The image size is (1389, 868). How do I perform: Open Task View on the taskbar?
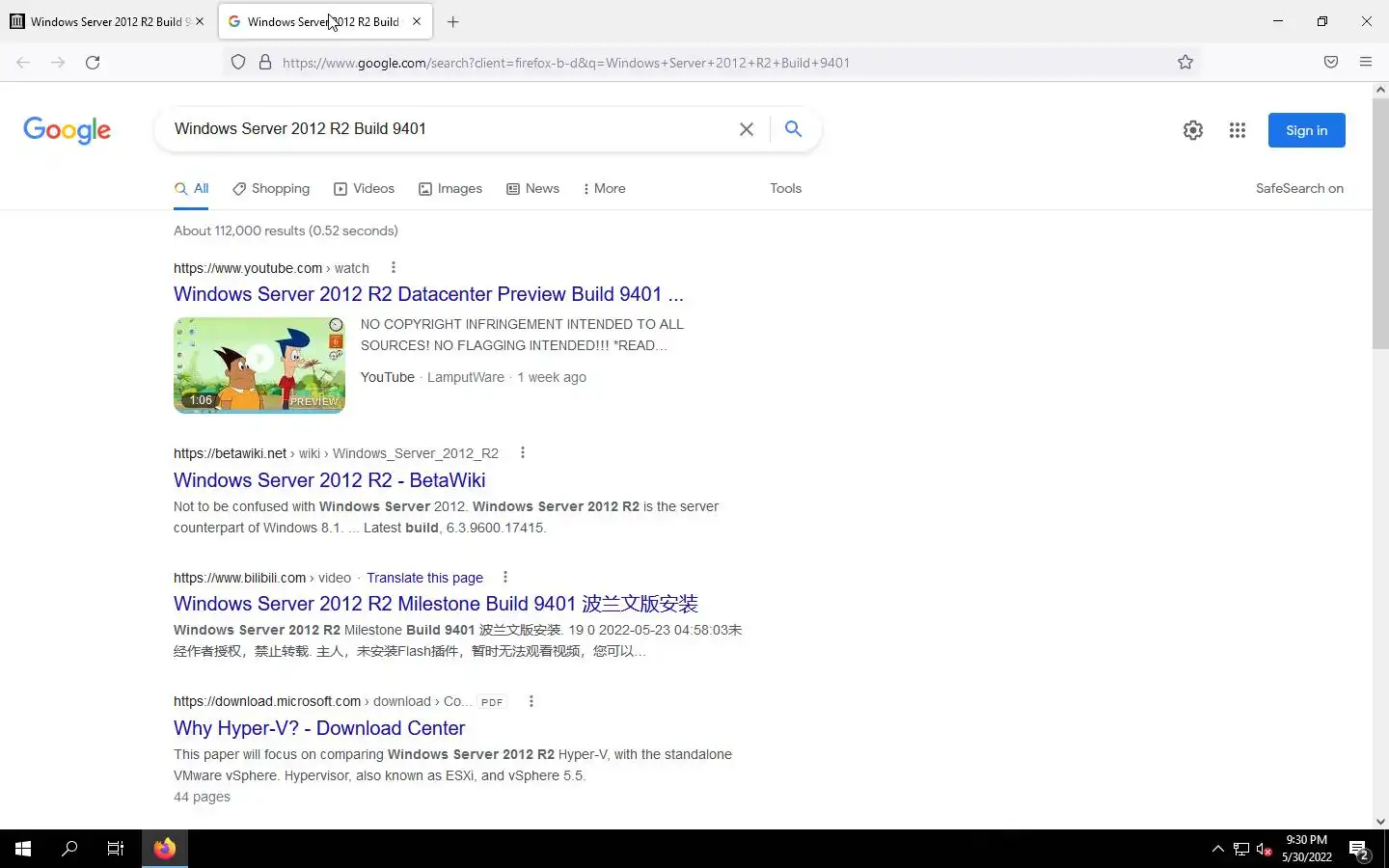(x=116, y=849)
